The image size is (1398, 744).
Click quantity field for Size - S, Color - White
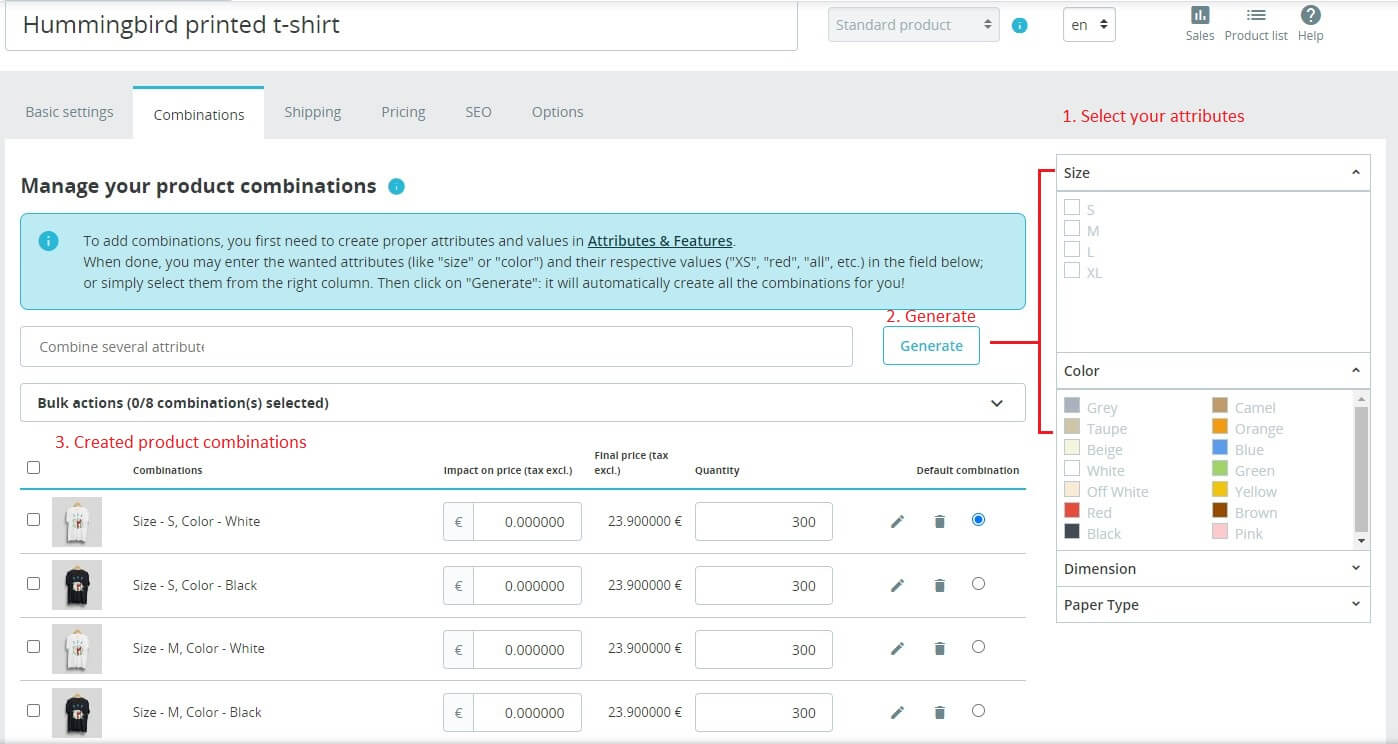(764, 521)
